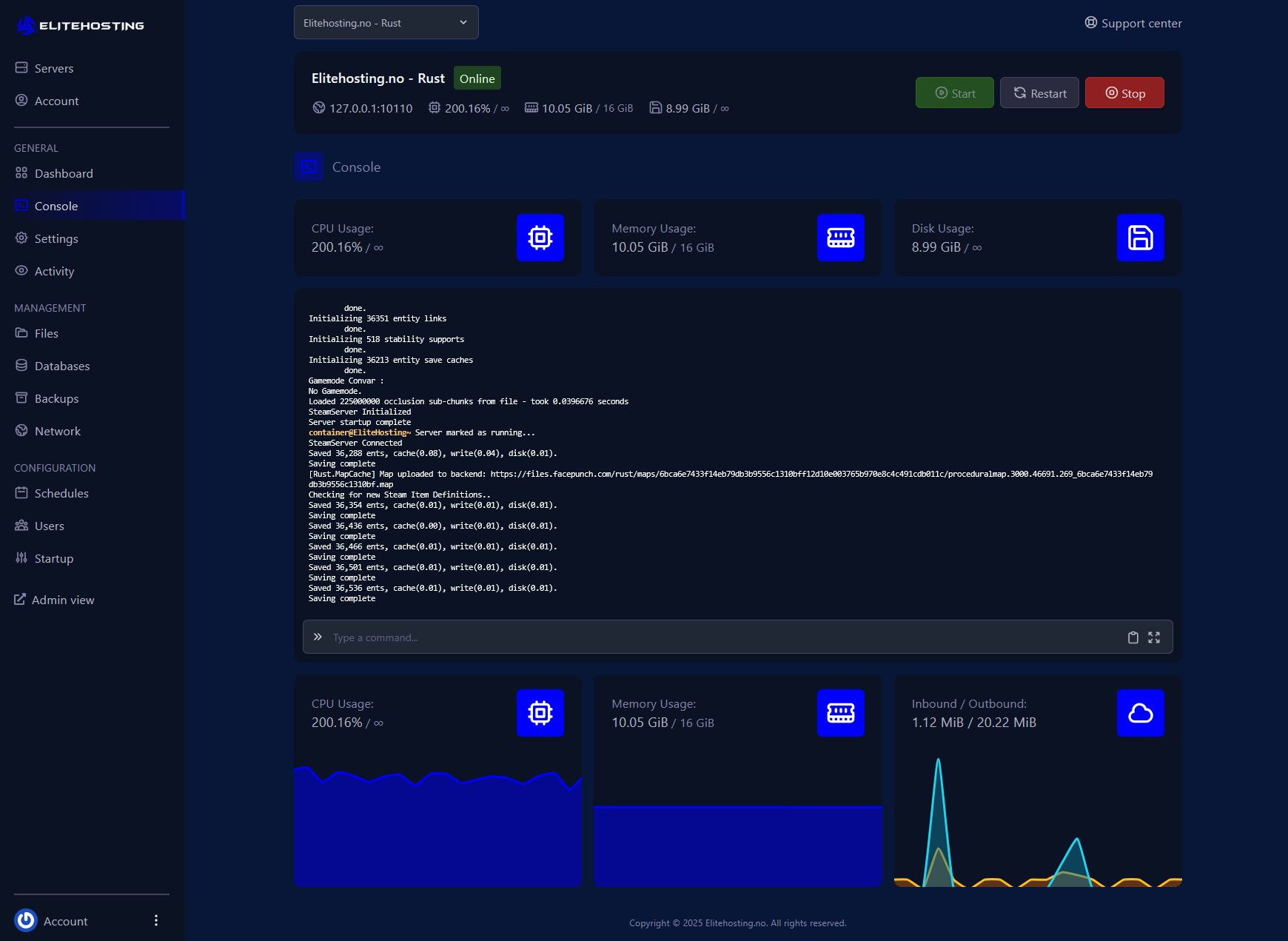Open the Files manager from the sidebar
The height and width of the screenshot is (941, 1288).
point(47,333)
